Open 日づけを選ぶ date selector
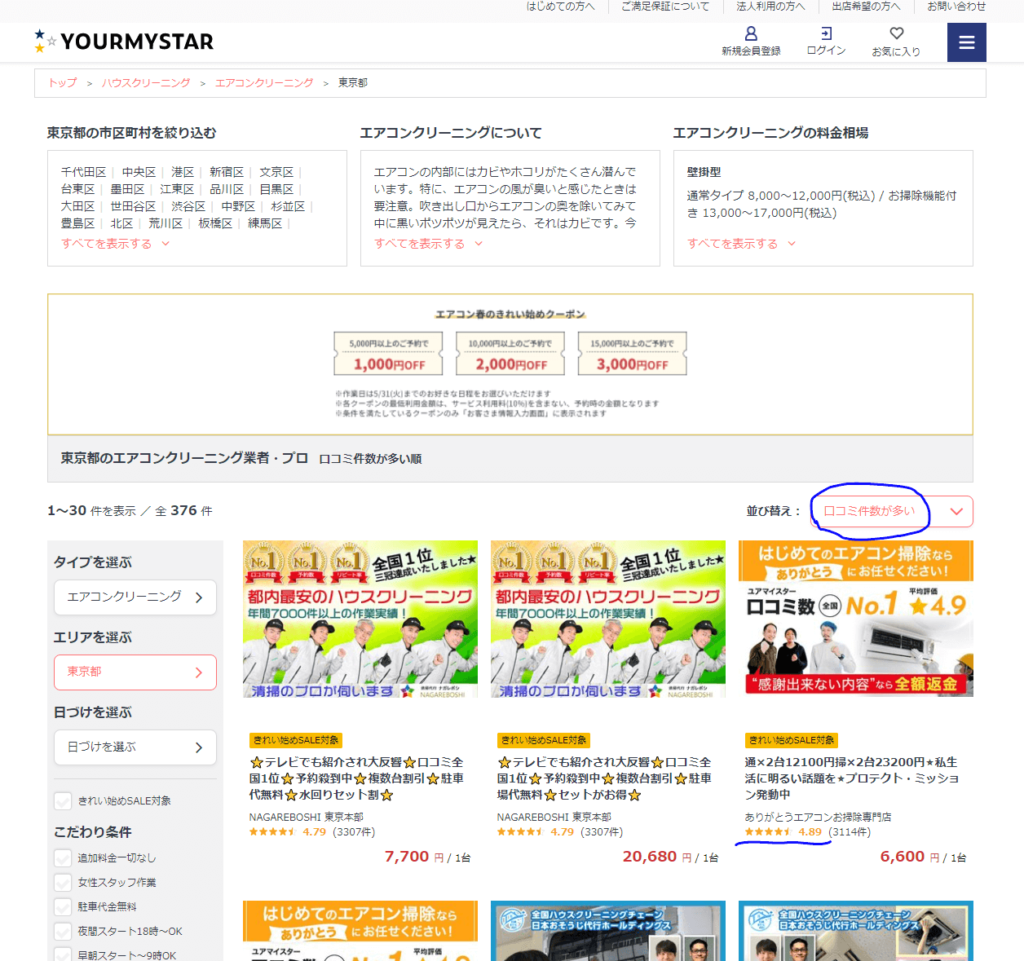The width and height of the screenshot is (1024, 961). [135, 748]
